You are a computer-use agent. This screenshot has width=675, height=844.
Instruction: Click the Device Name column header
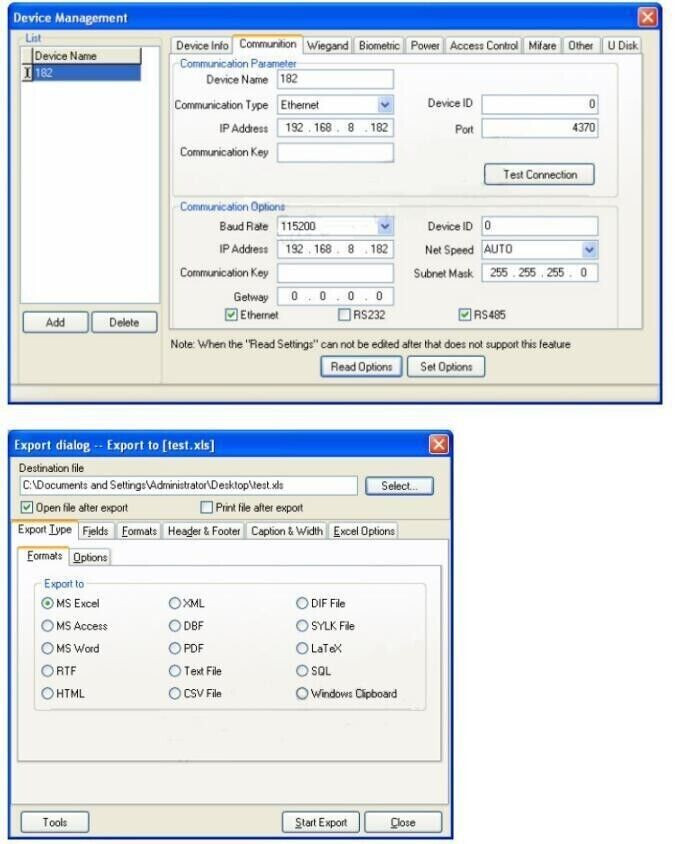click(86, 55)
